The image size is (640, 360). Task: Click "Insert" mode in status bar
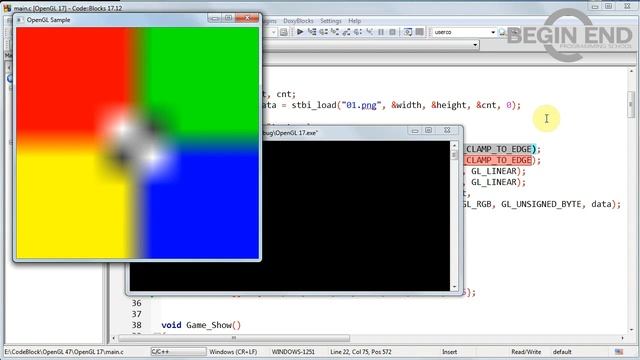(449, 351)
